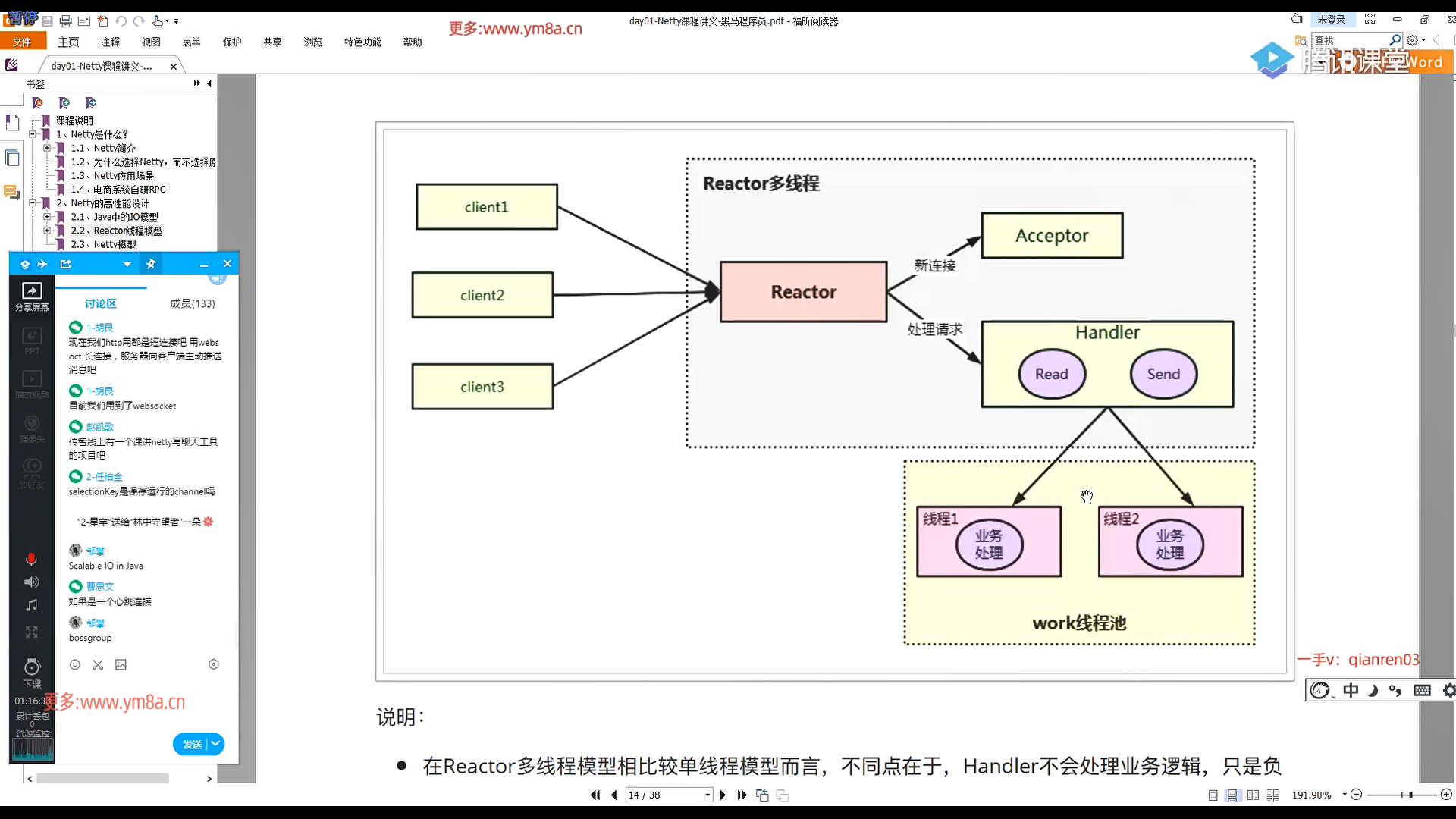Click the 查找 search input field
This screenshot has width=1456, height=819.
(x=1350, y=40)
